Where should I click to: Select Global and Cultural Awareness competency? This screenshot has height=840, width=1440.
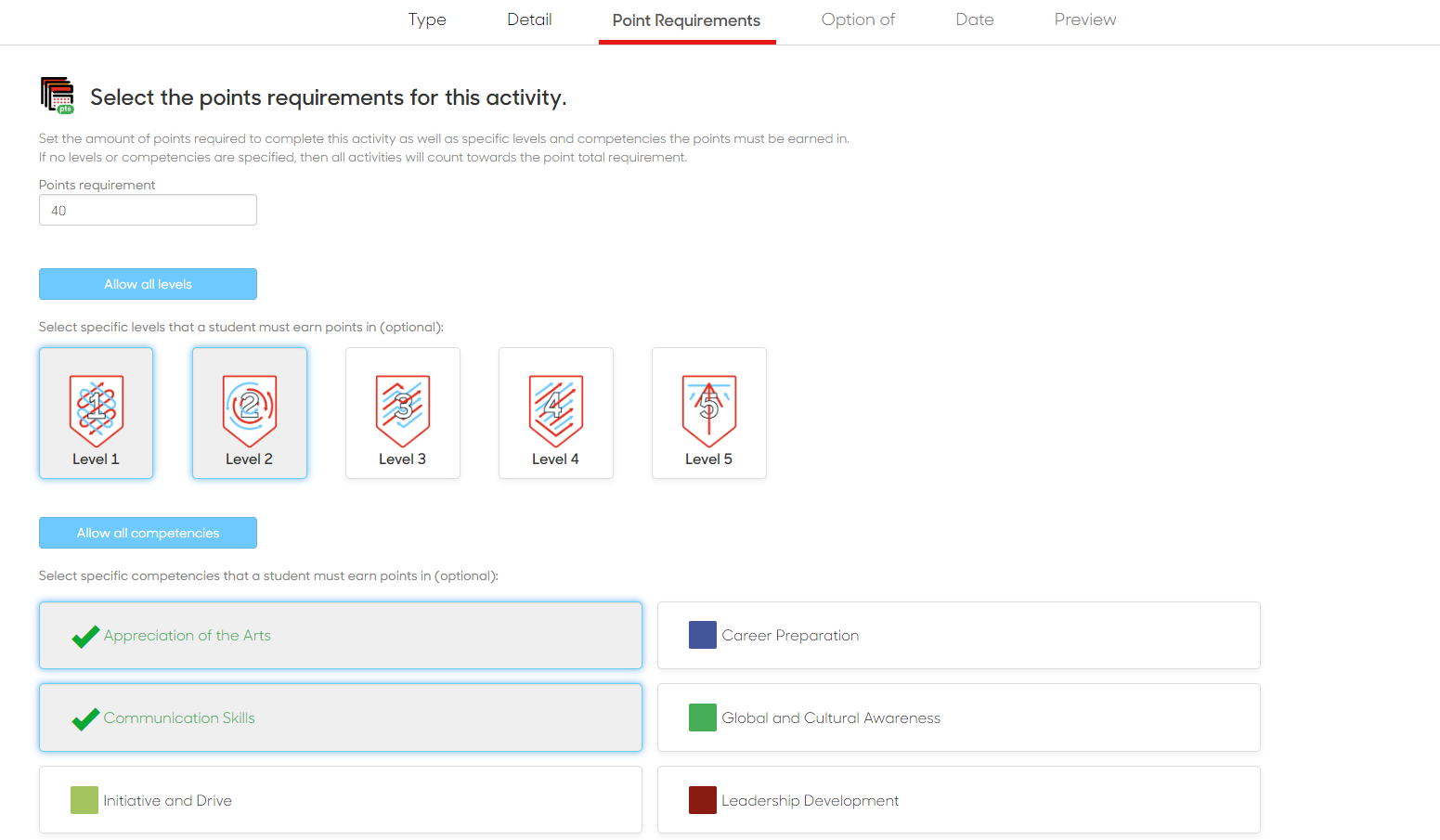pos(958,717)
